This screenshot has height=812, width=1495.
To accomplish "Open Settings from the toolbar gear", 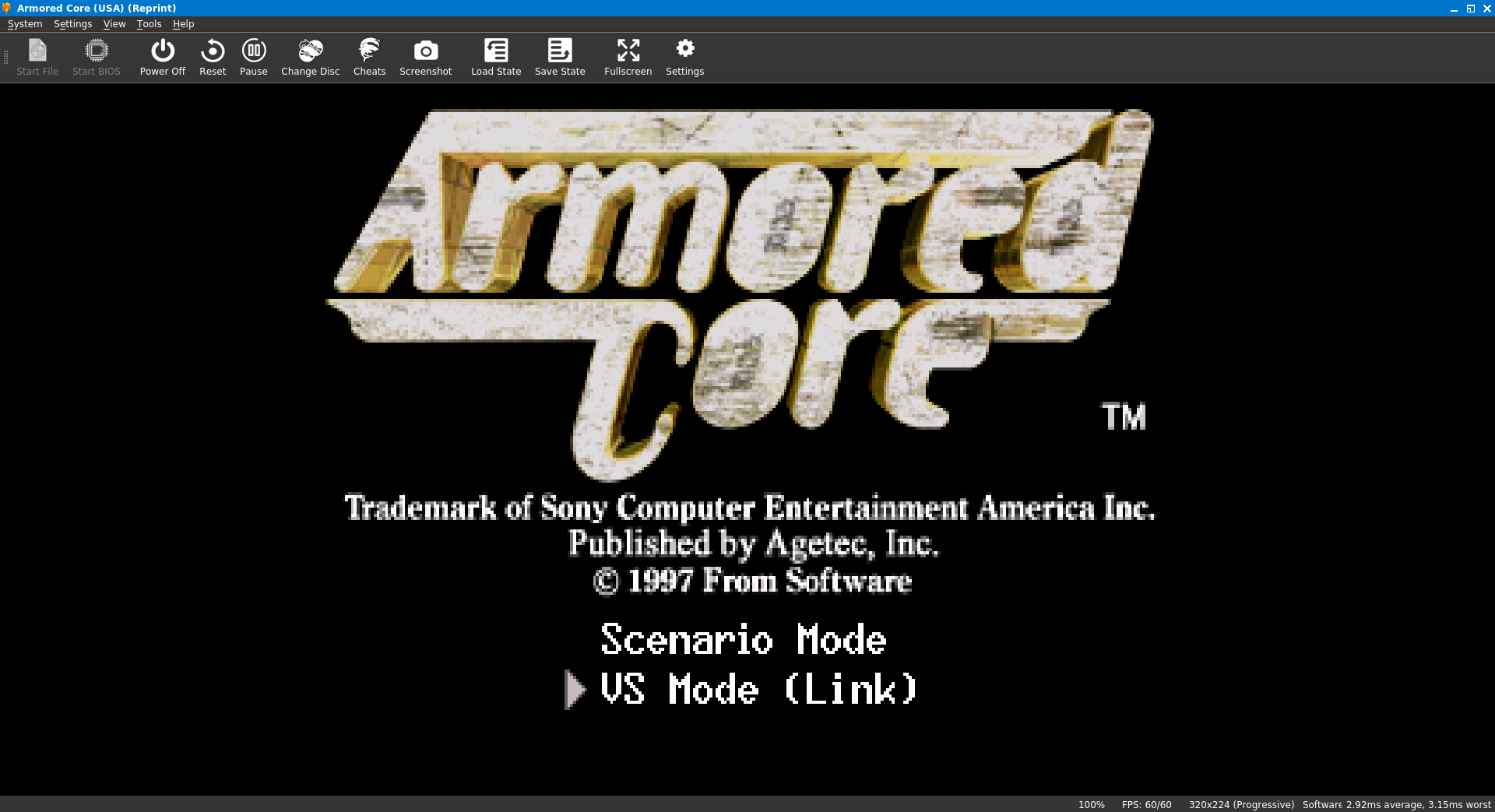I will tap(684, 58).
